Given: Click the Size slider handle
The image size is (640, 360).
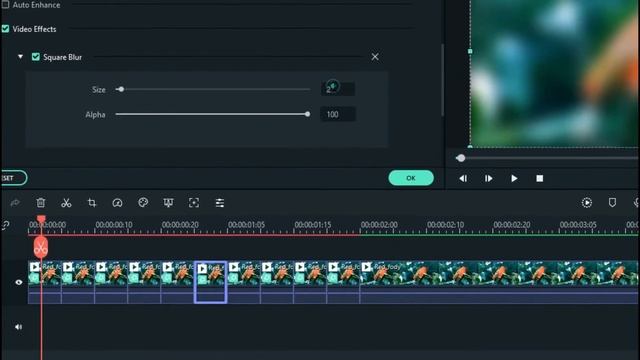Looking at the screenshot, I should coord(120,89).
